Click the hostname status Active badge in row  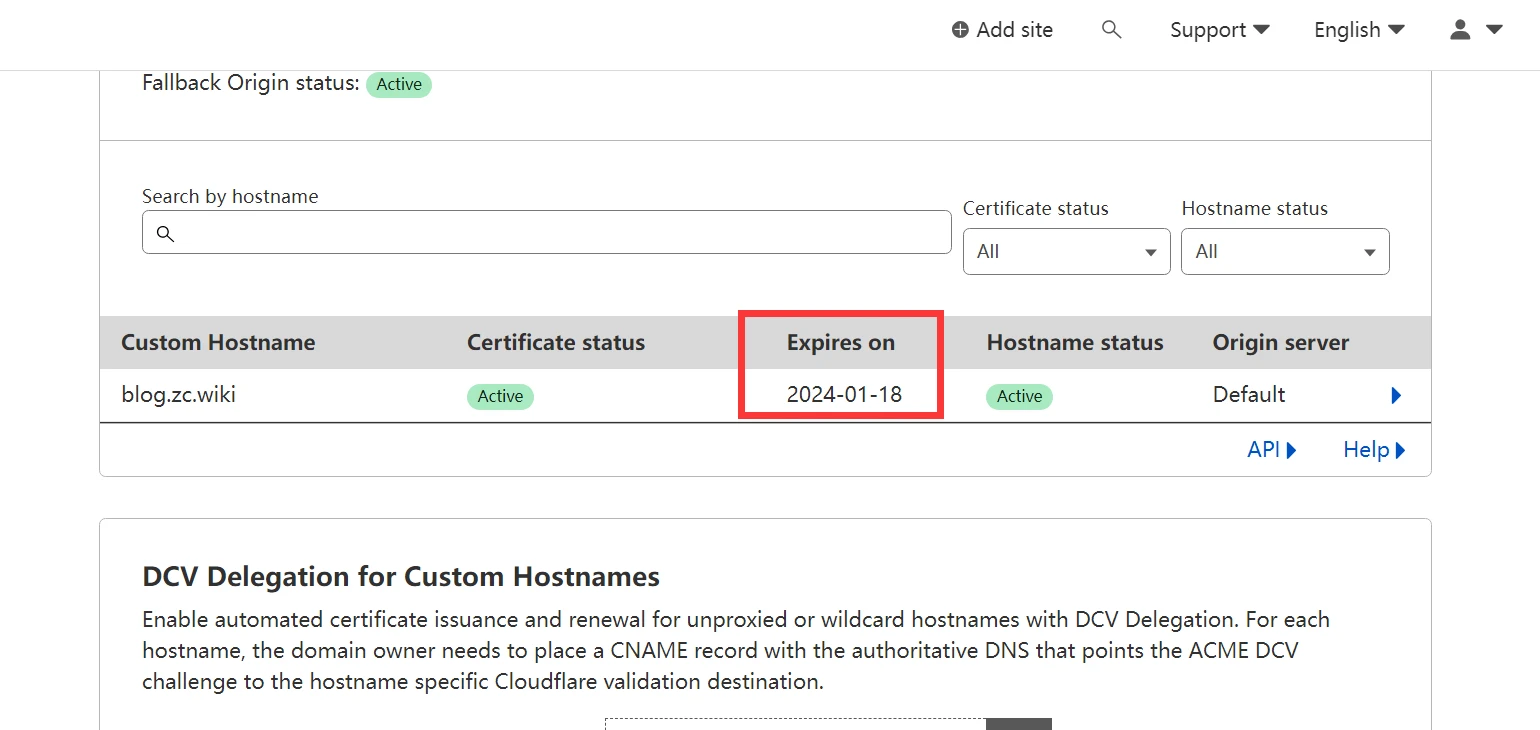click(1019, 396)
